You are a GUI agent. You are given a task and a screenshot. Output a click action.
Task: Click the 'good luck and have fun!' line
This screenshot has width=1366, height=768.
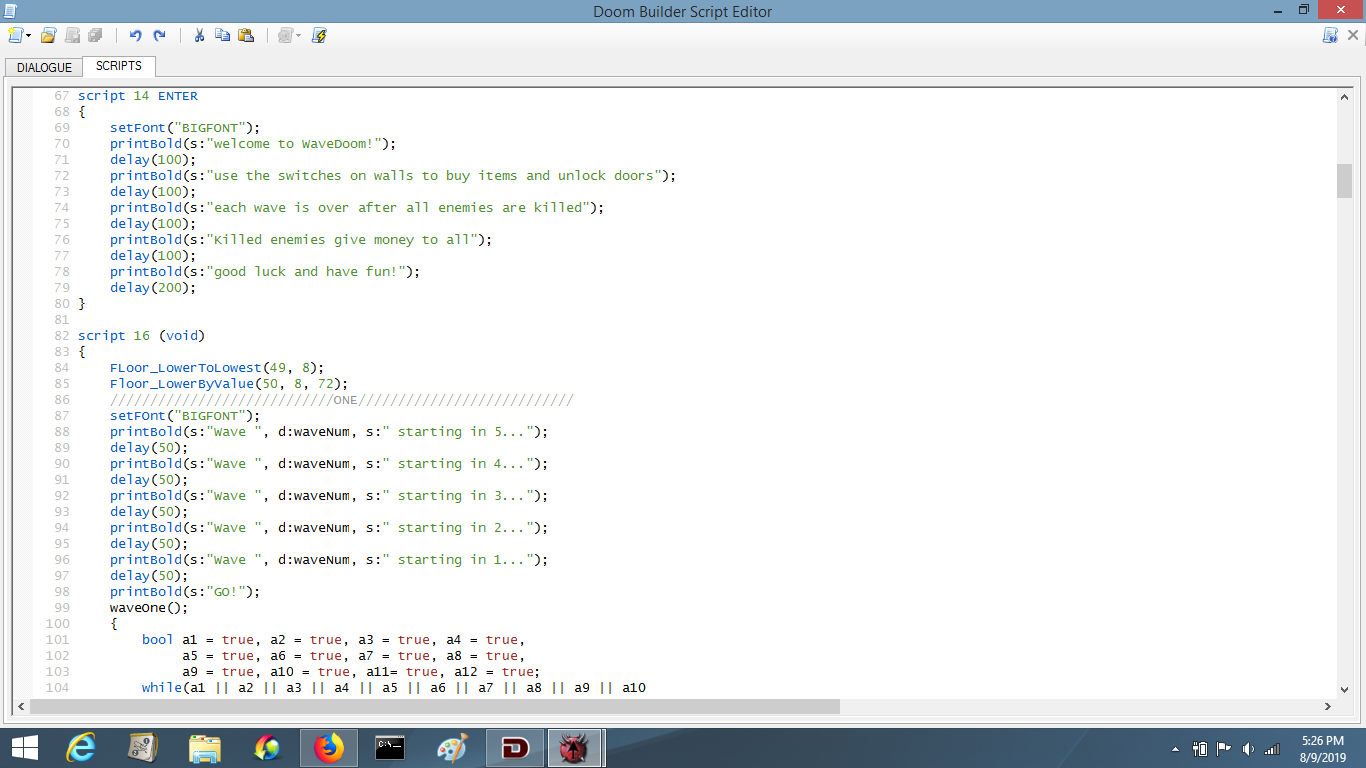265,272
